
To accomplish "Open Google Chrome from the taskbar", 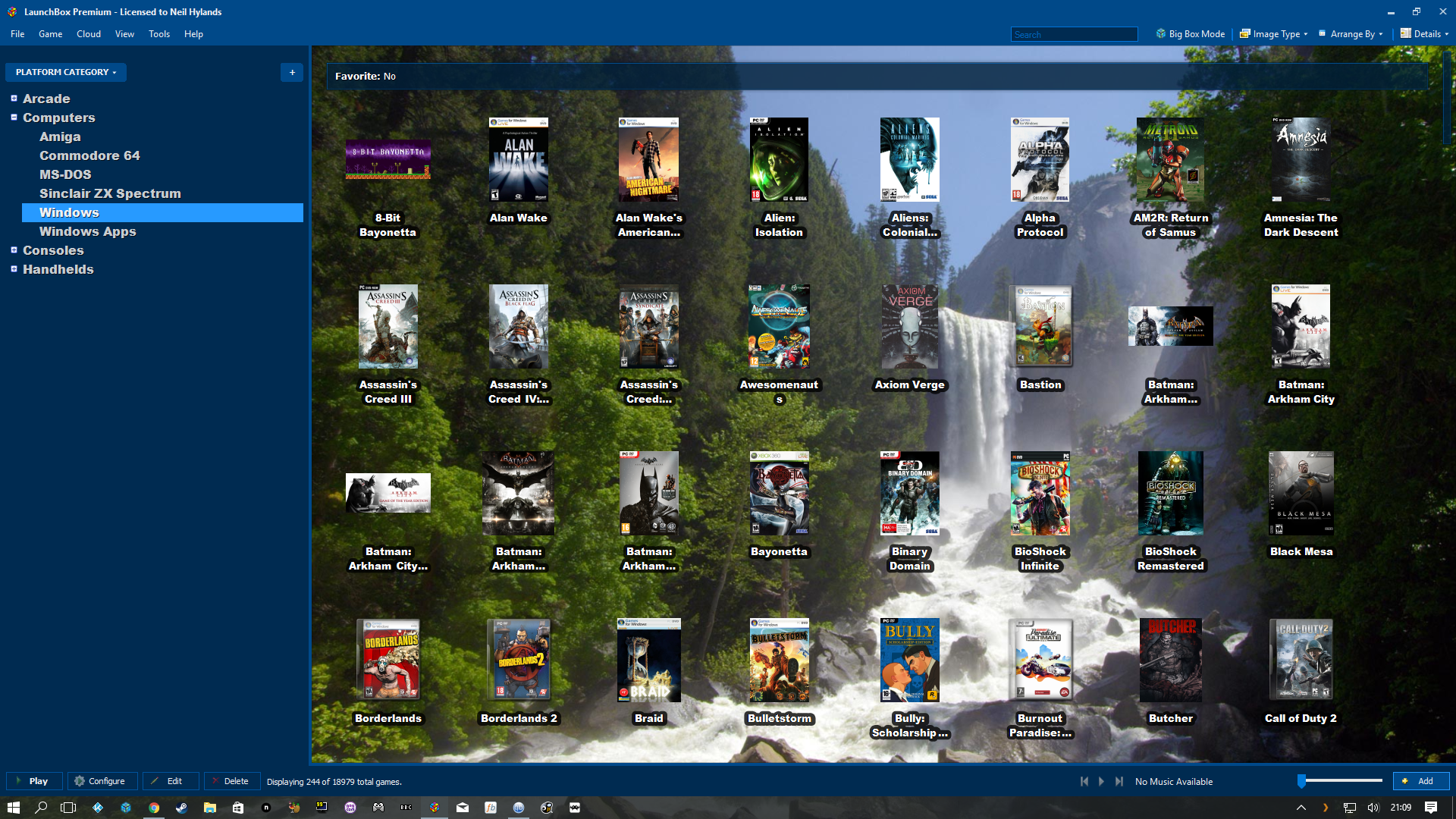I will (154, 808).
